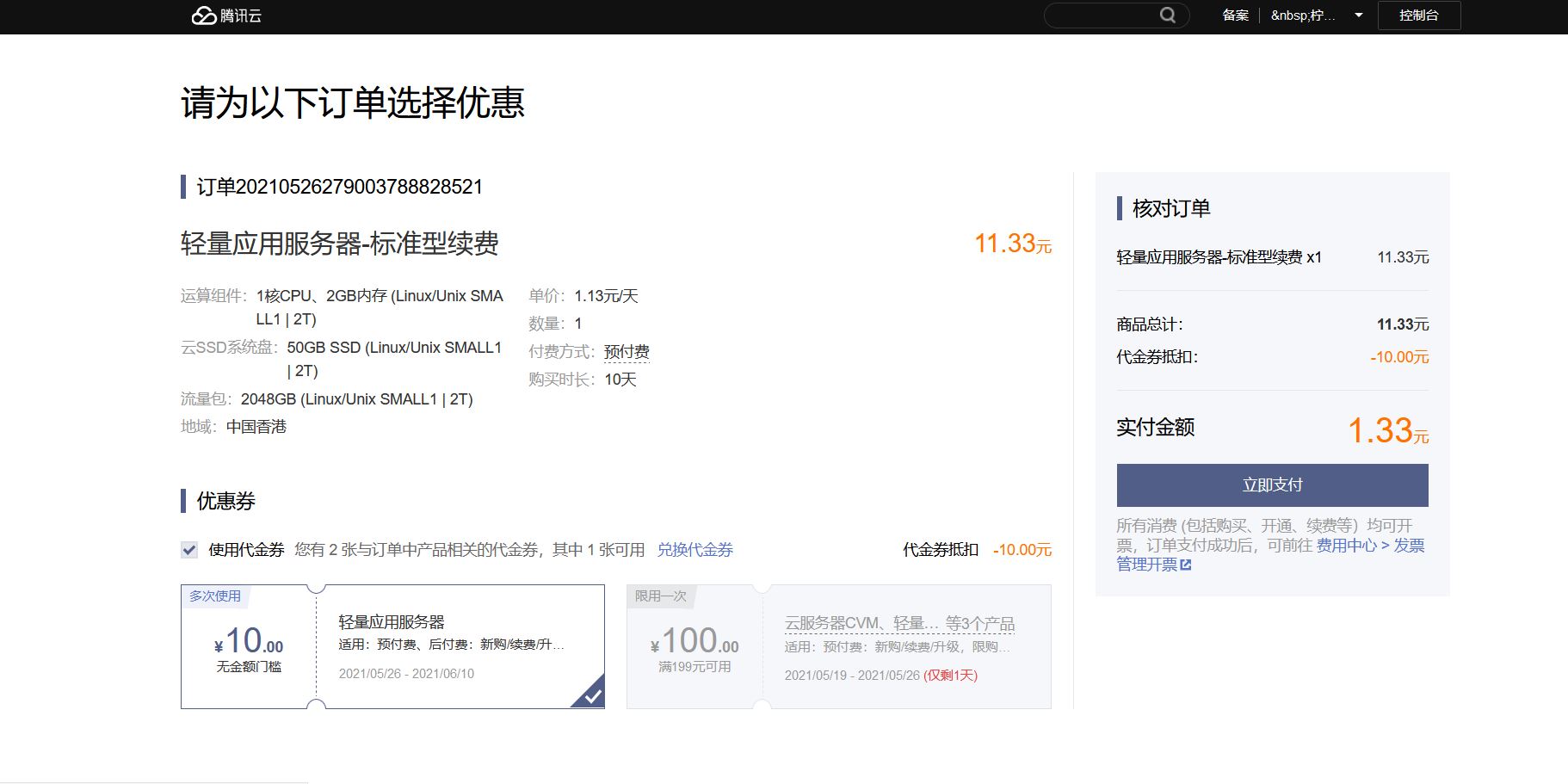Open the 兑换代金券 link

click(694, 550)
